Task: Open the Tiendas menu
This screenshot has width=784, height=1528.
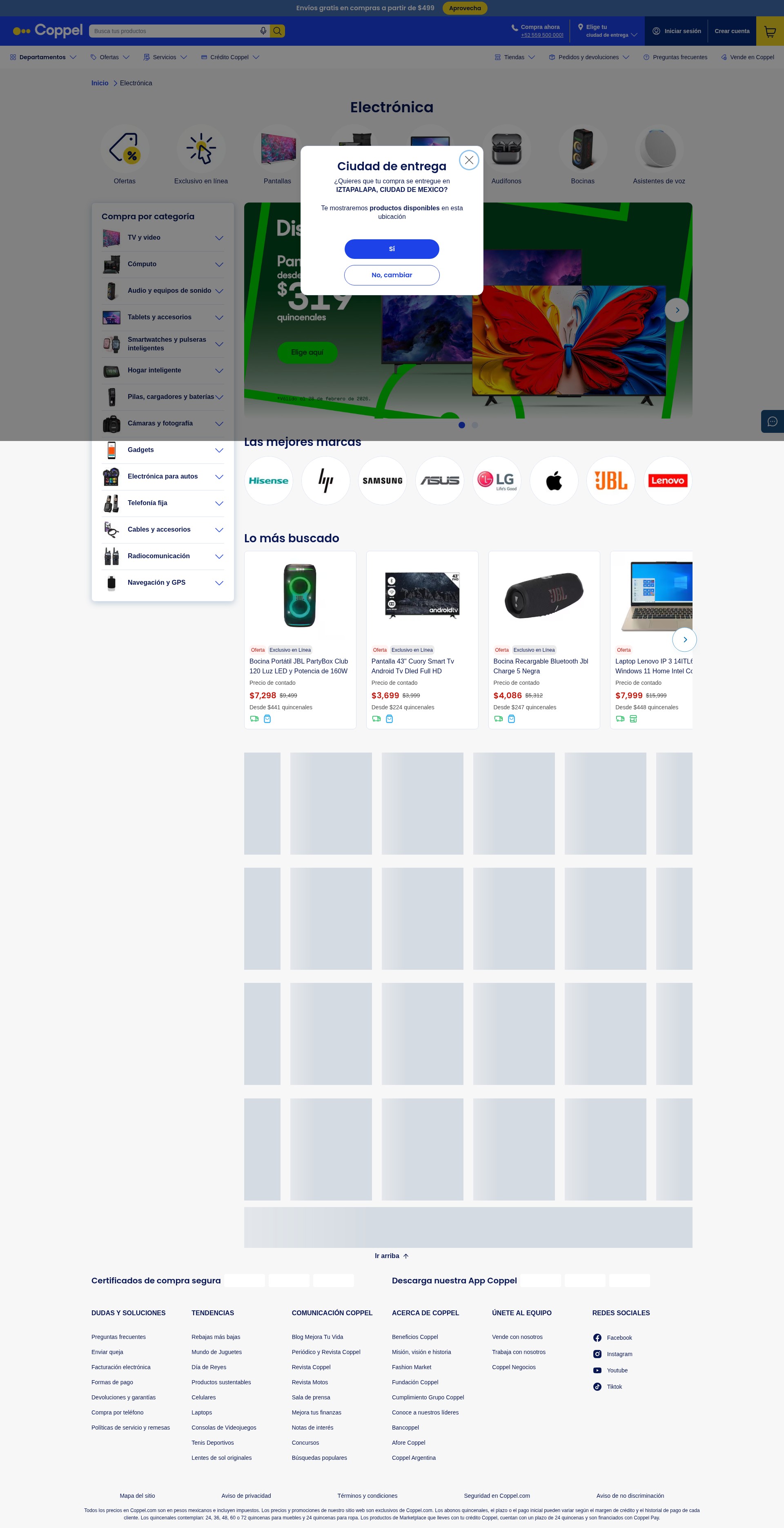Action: [515, 58]
